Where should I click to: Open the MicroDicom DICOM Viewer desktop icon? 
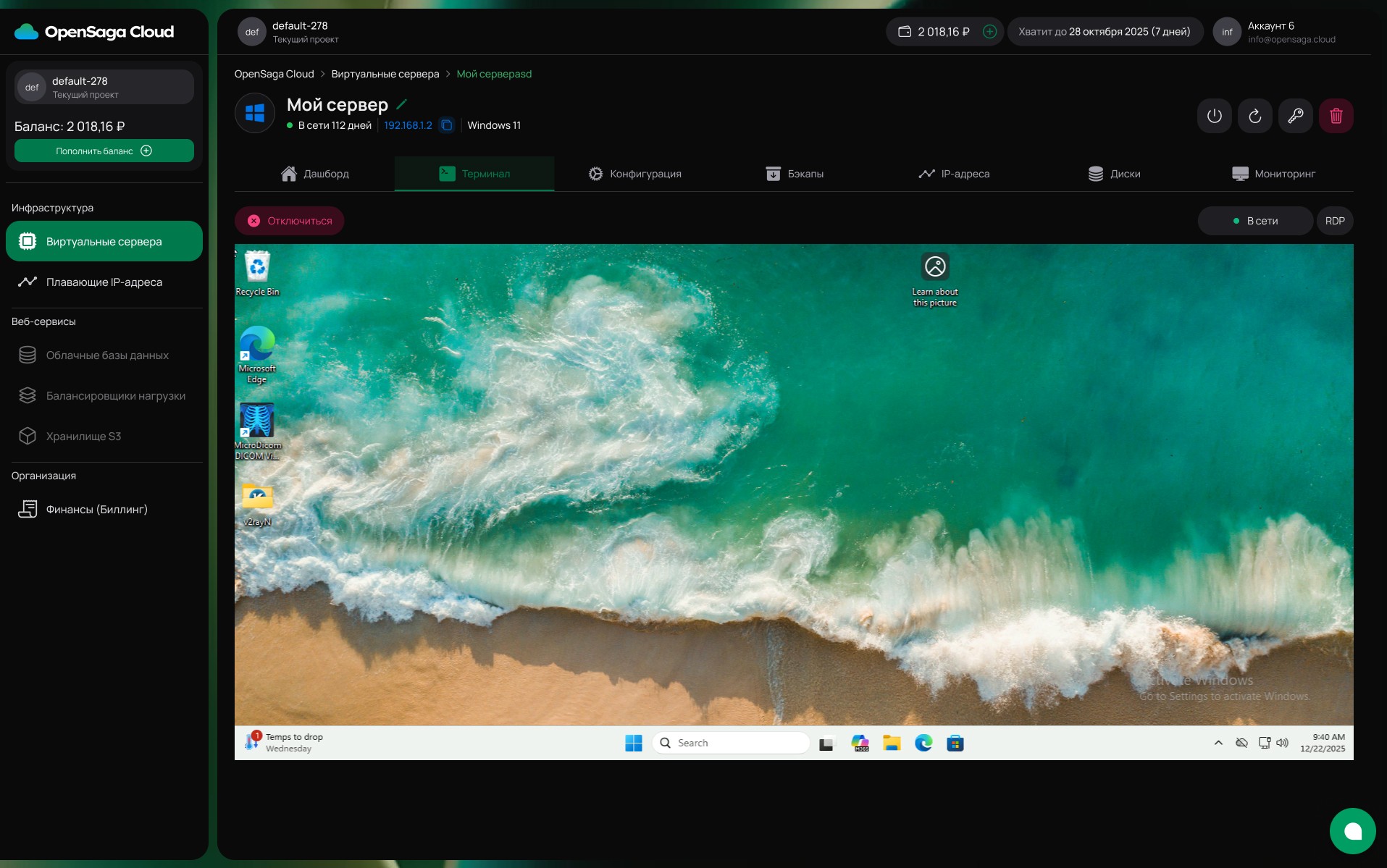(257, 432)
